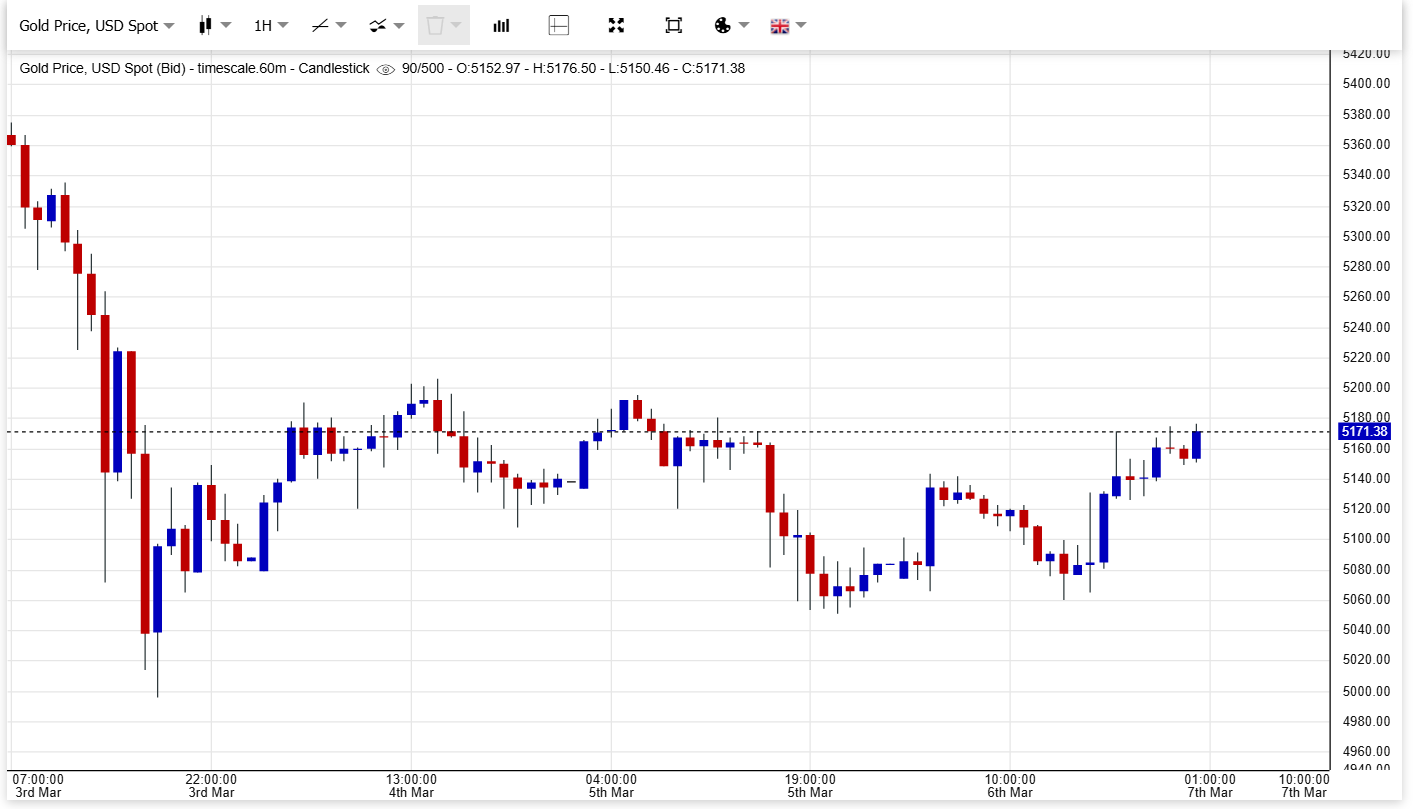1413x809 pixels.
Task: Expand the Gold Price, USD Spot dropdown
Action: point(97,26)
